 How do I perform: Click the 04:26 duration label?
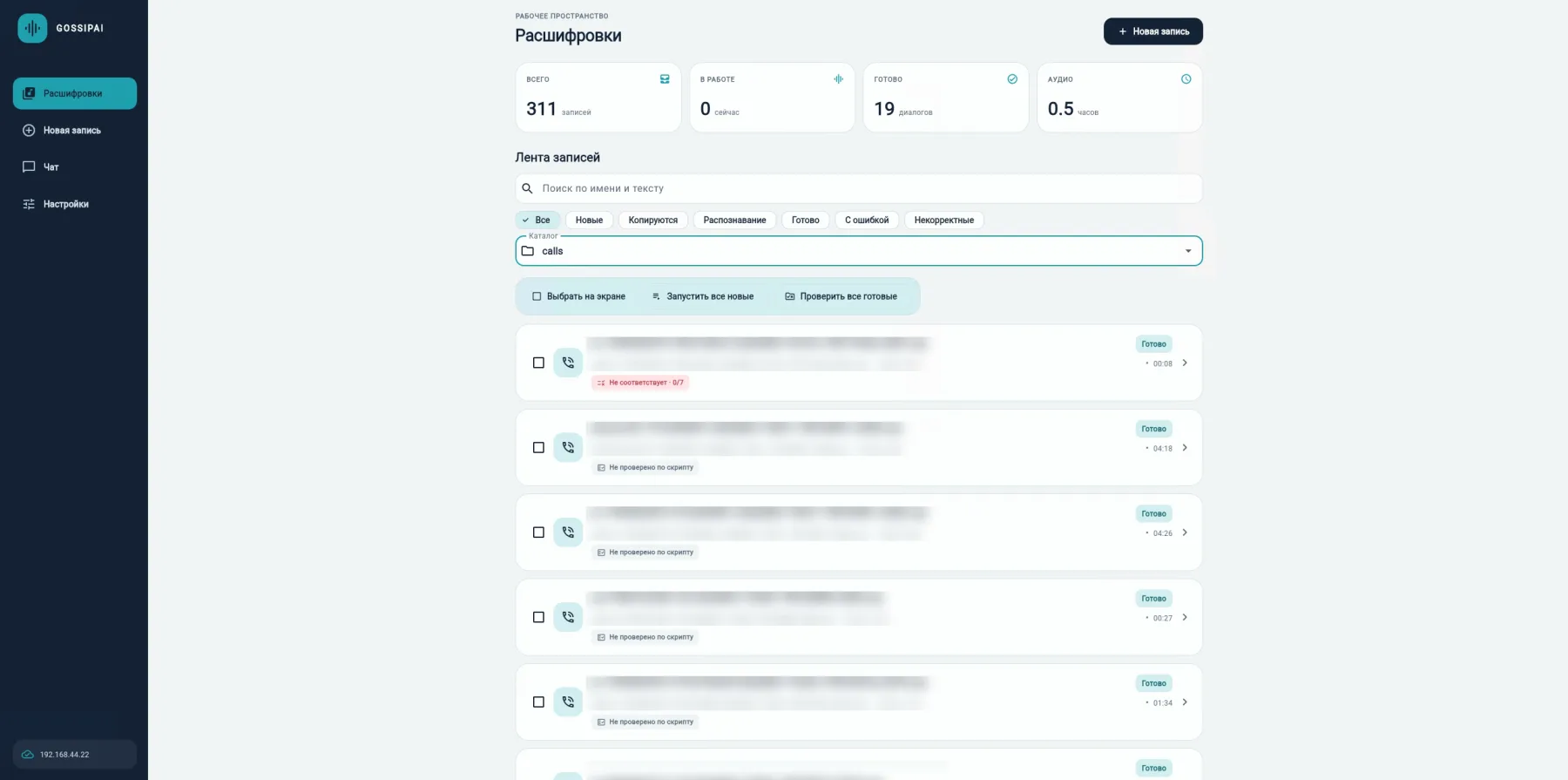1163,533
